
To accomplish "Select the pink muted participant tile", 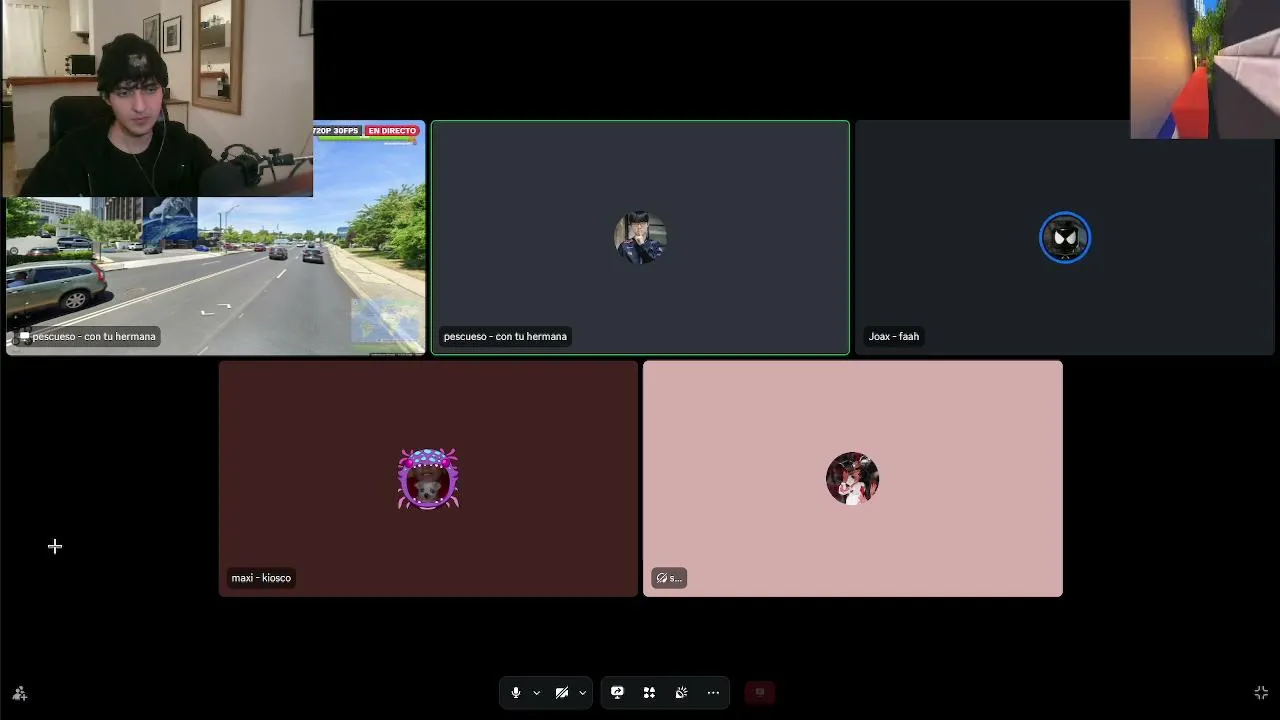I will point(853,479).
